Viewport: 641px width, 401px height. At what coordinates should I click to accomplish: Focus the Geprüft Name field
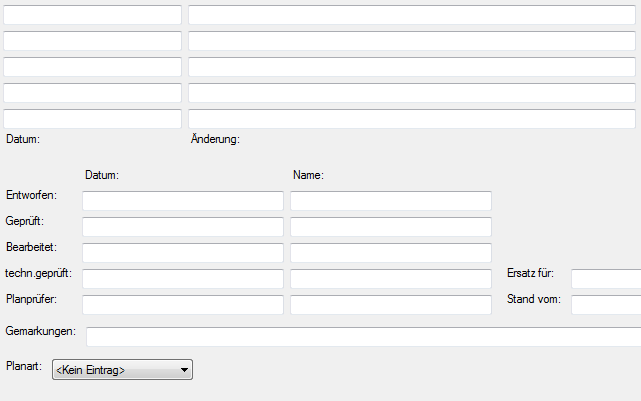click(x=391, y=227)
